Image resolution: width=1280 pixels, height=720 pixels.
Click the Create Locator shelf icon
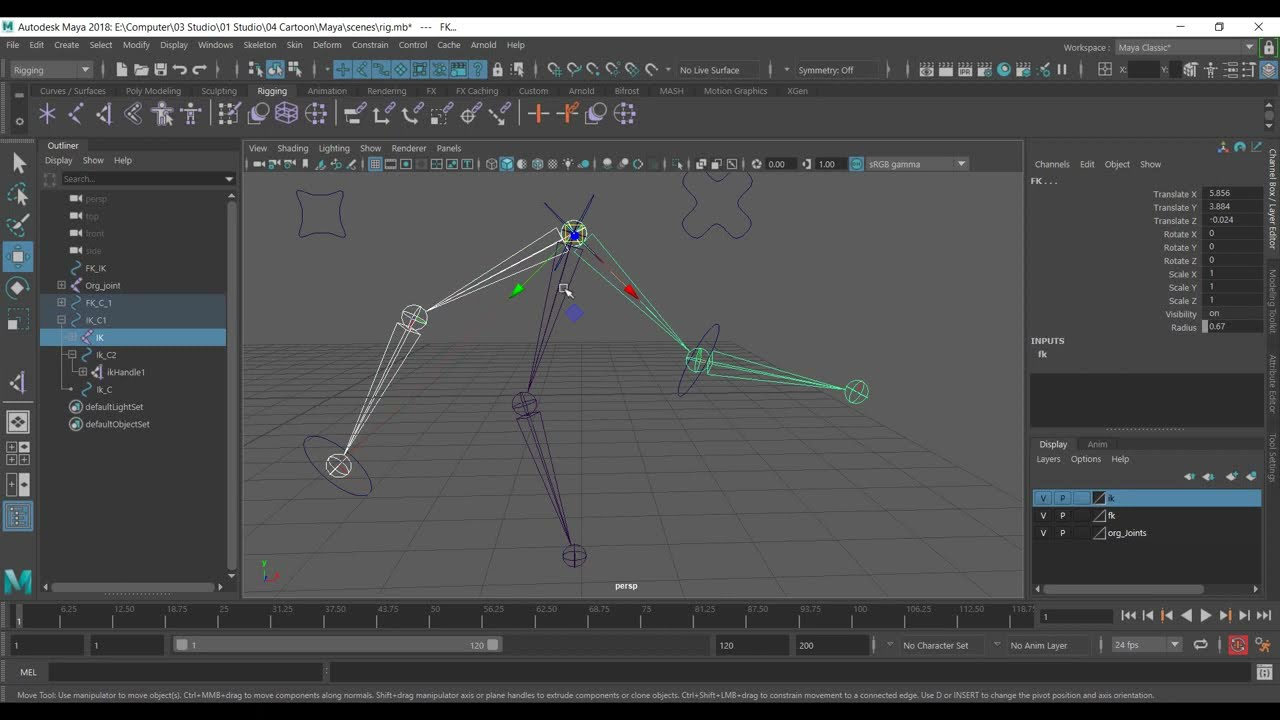[47, 114]
